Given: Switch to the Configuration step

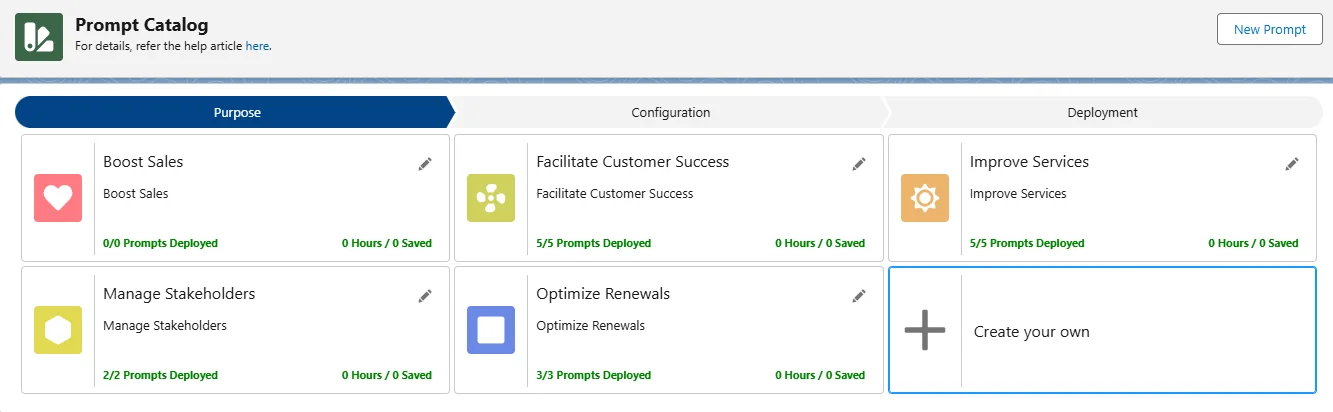Looking at the screenshot, I should click(x=670, y=113).
